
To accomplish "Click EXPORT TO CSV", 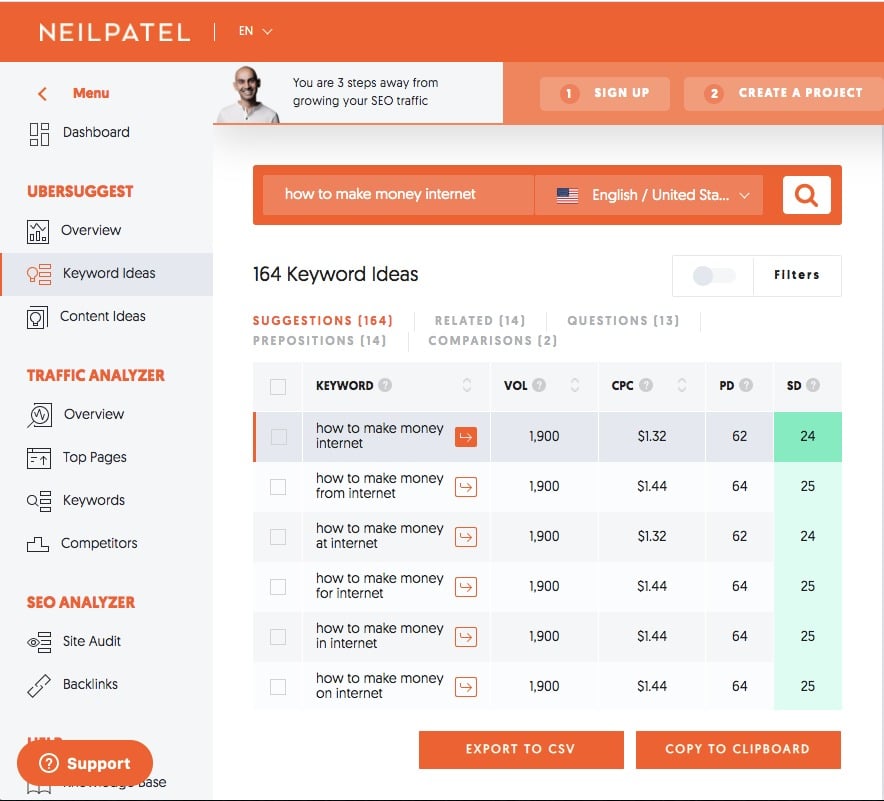I will 521,750.
